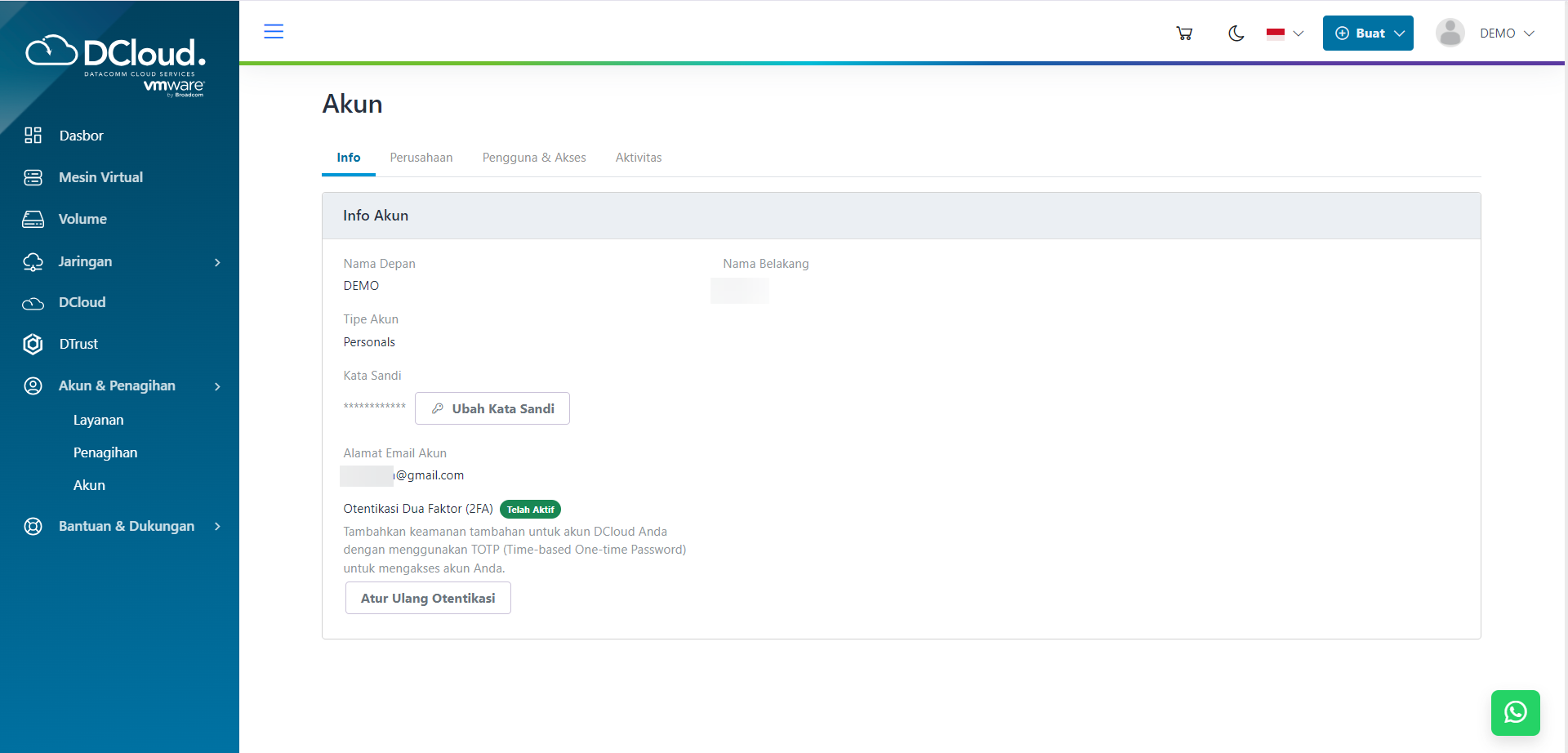The width and height of the screenshot is (1568, 753).
Task: Click the Dasbor grid icon
Action: click(33, 136)
